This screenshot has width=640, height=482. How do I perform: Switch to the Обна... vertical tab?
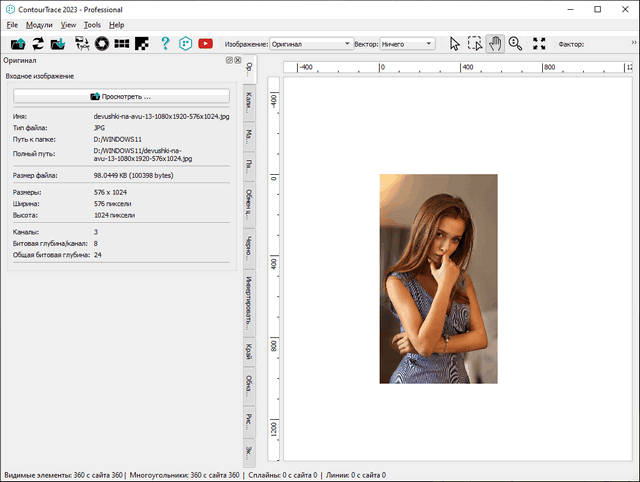(x=249, y=386)
